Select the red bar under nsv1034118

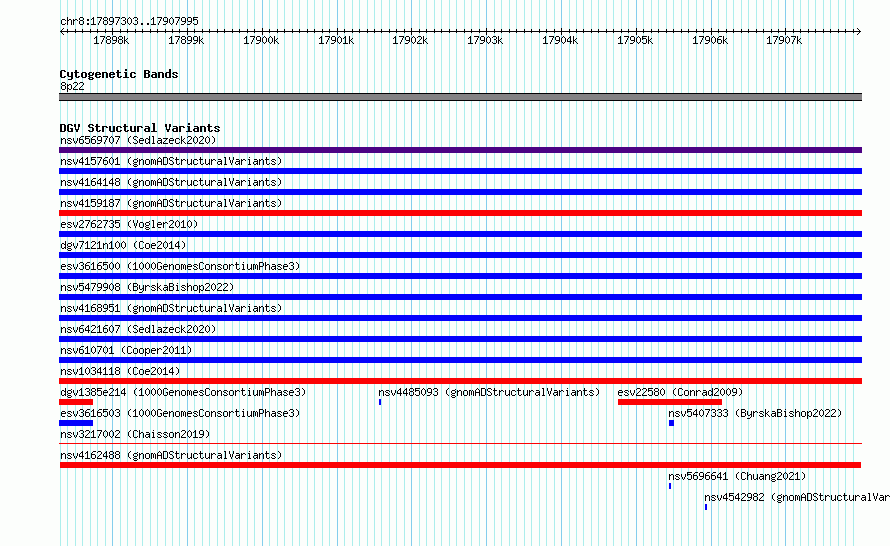click(x=460, y=381)
